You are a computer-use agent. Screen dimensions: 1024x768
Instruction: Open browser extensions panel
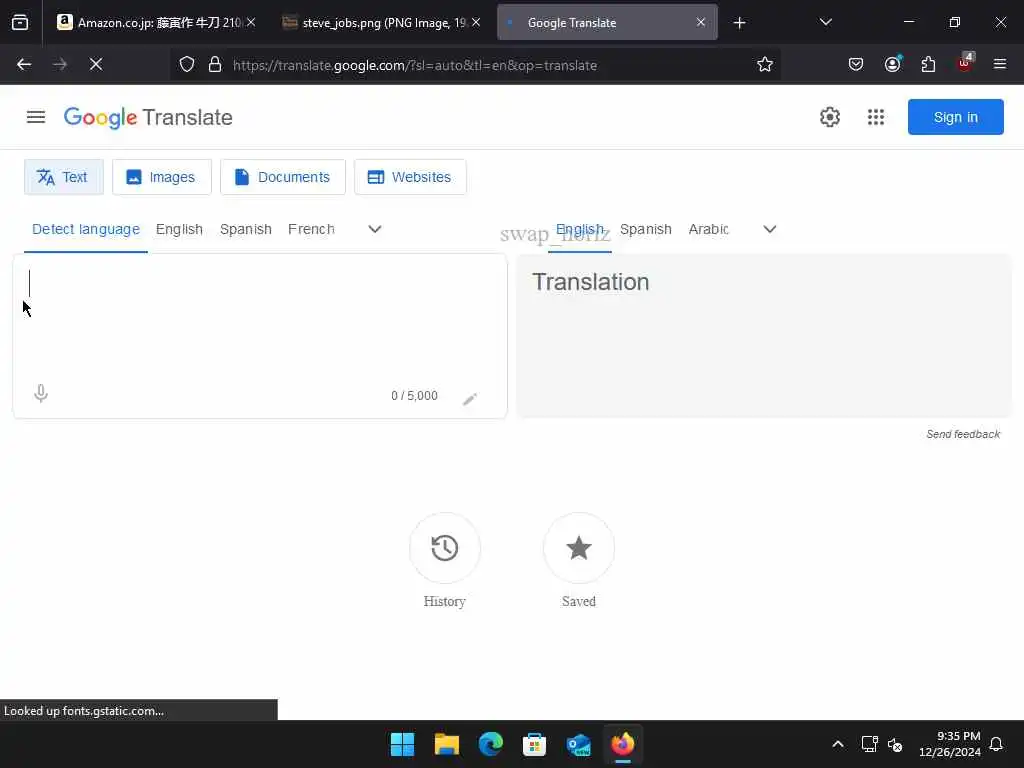[x=928, y=64]
